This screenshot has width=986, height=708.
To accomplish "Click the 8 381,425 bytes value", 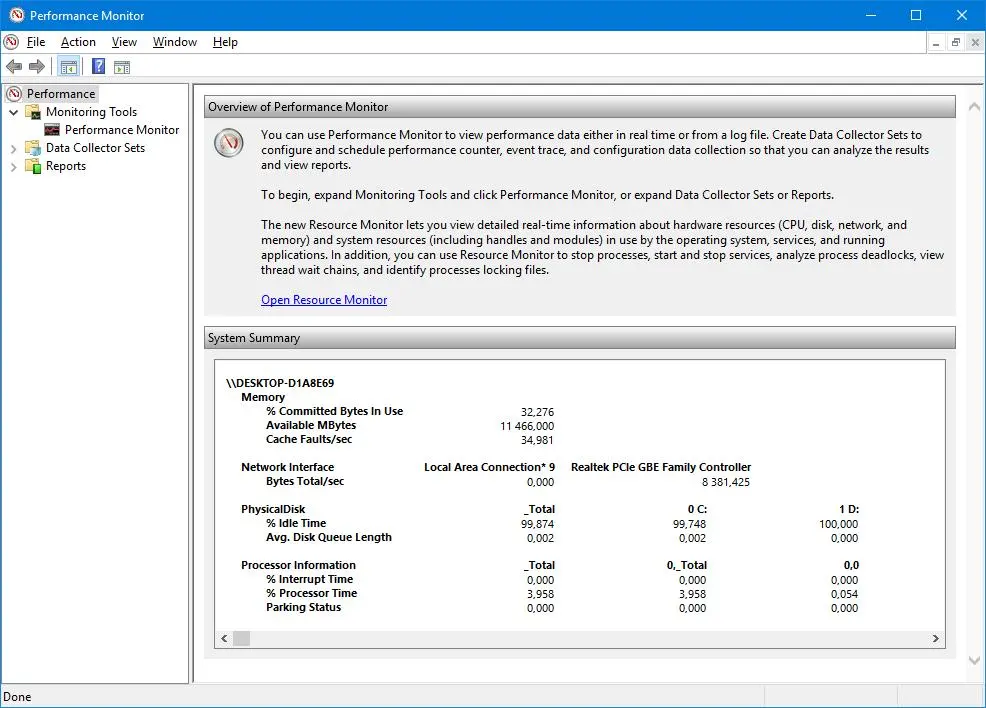I will [726, 482].
